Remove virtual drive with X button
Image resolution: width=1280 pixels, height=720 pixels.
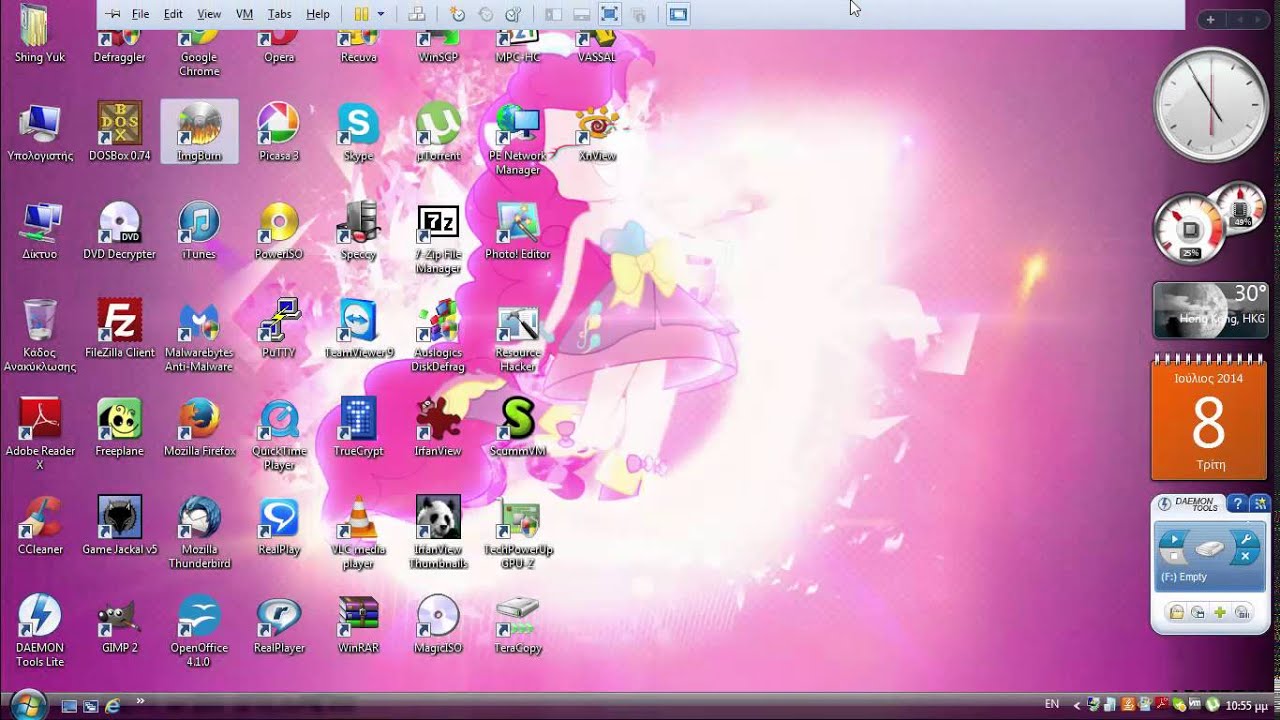(1246, 556)
